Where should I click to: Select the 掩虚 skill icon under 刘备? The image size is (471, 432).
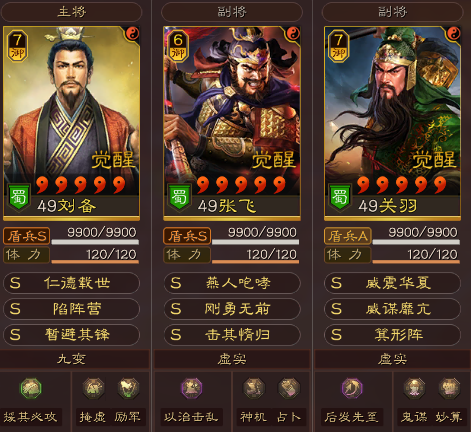pyautogui.click(x=93, y=388)
